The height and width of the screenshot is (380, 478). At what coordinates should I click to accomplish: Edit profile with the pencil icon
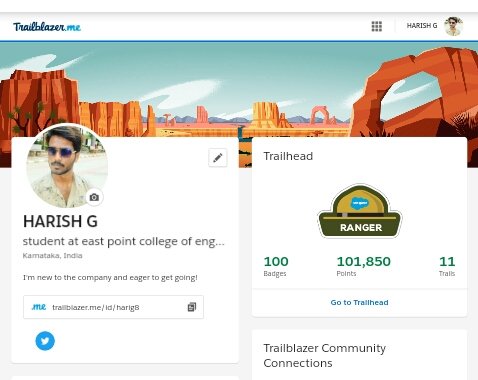click(x=218, y=157)
